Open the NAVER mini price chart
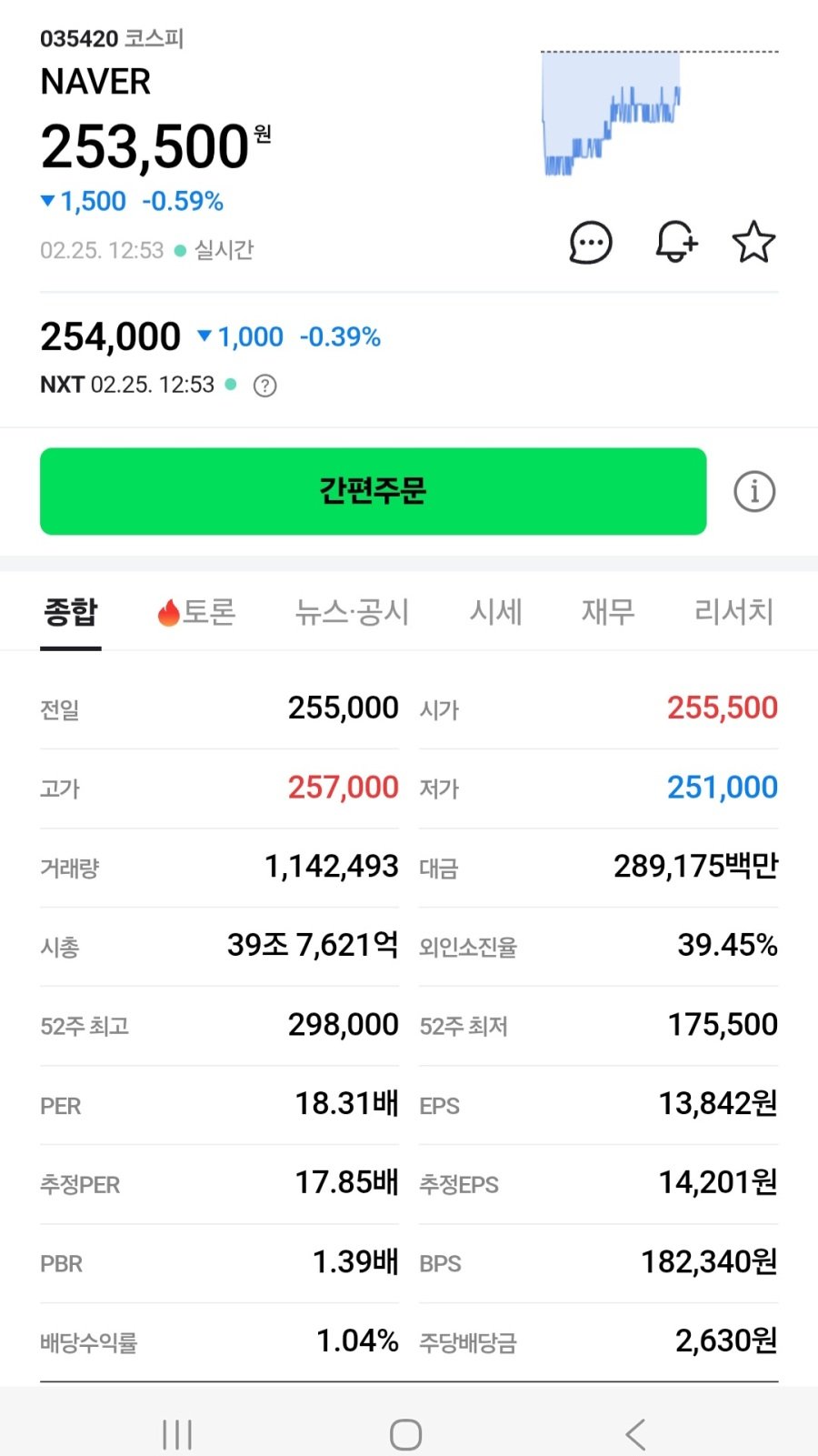The image size is (818, 1456). 659,114
